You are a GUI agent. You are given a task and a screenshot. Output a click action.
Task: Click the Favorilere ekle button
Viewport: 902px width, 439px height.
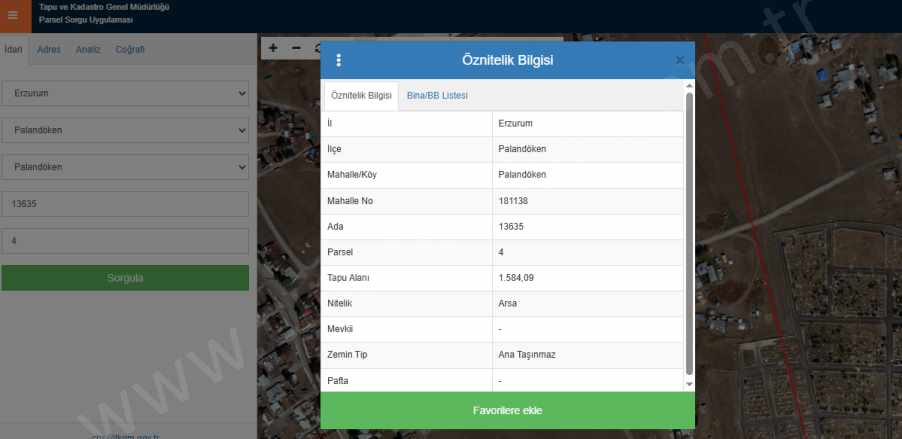pos(507,411)
